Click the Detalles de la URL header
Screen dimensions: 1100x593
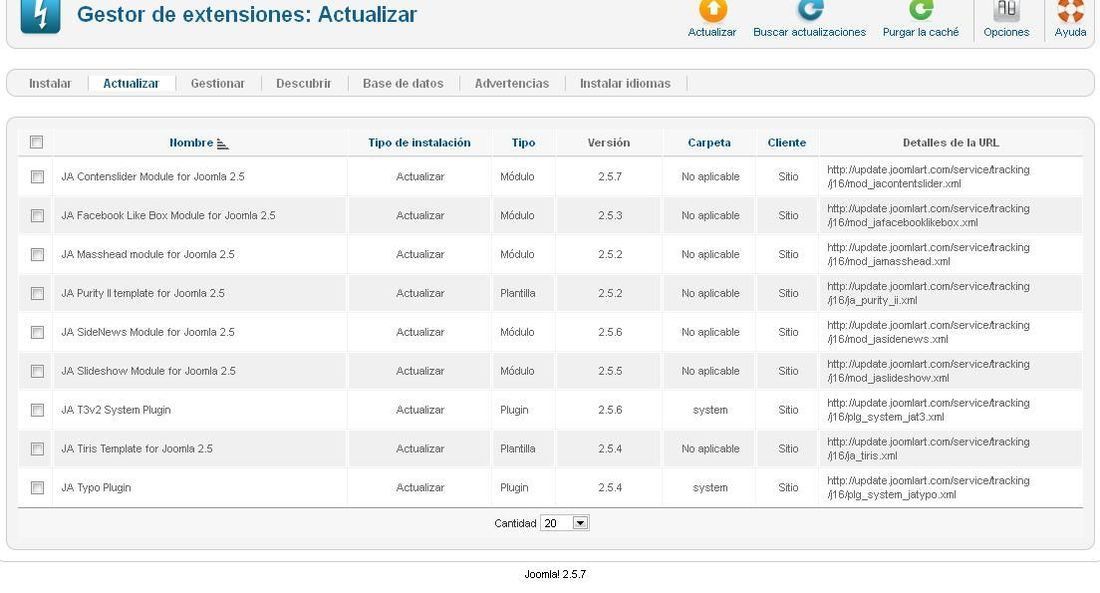[951, 142]
